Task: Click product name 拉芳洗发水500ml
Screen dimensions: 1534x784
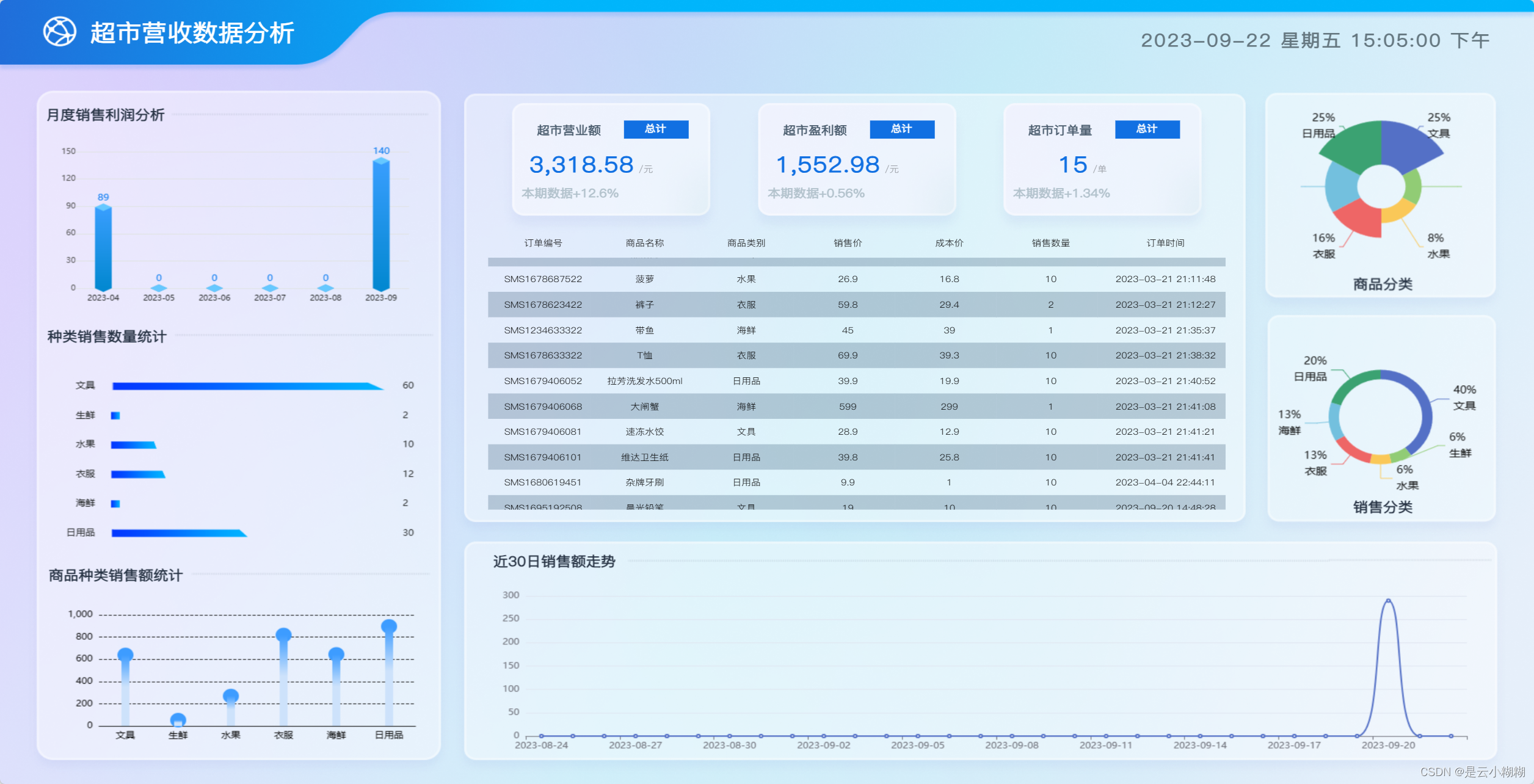Action: [x=644, y=381]
